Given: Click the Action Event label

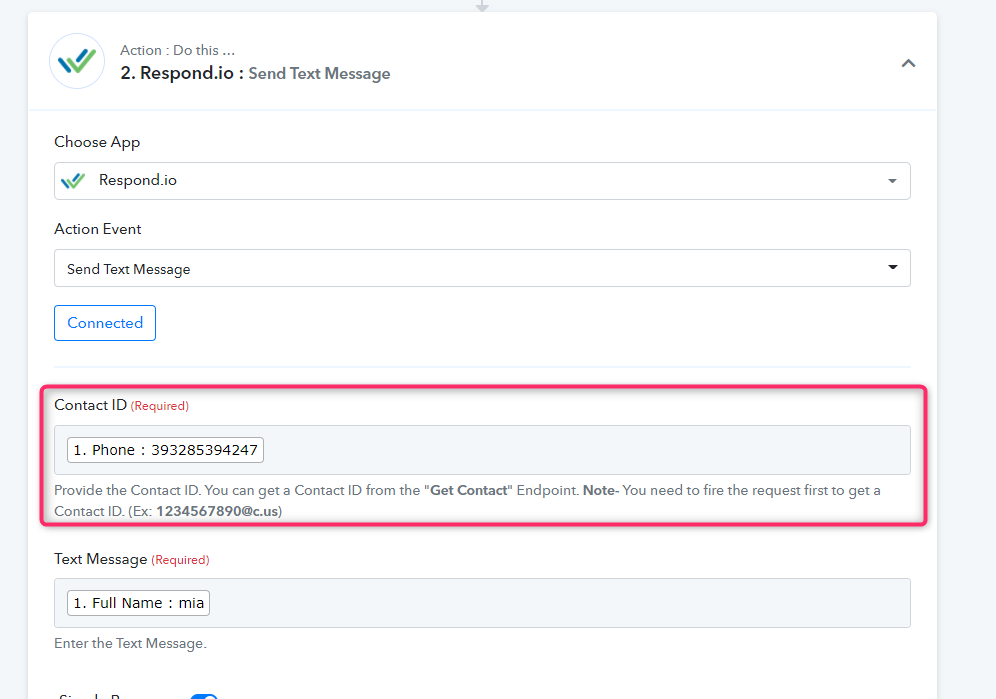Looking at the screenshot, I should [98, 229].
